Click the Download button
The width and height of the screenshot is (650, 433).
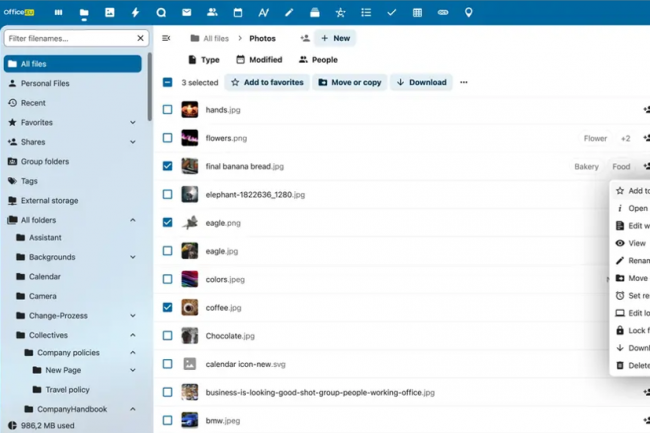(x=421, y=83)
